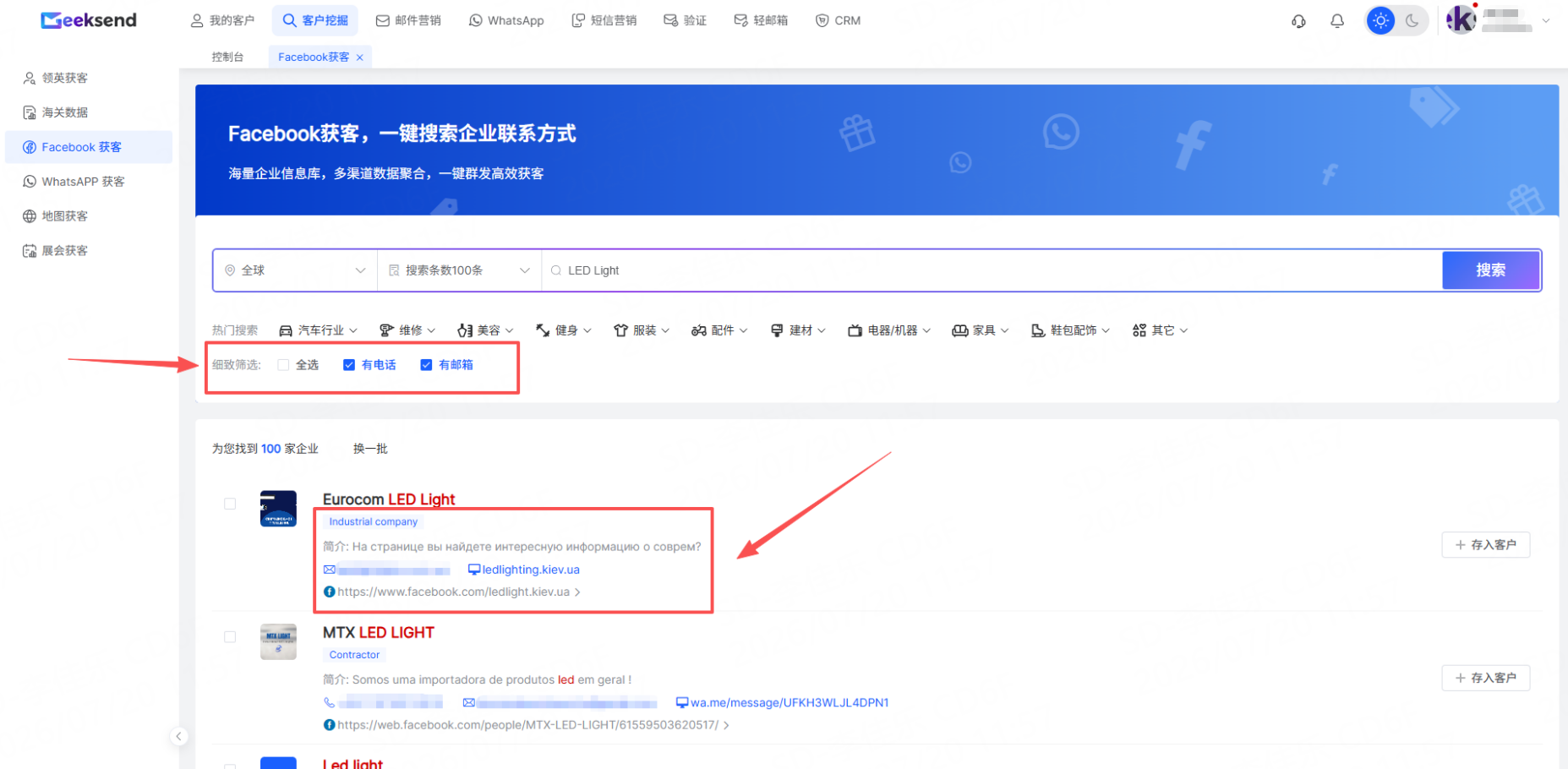1568x769 pixels.
Task: Open MTX-LED-LIGHT Facebook page URL
Action: tap(527, 725)
